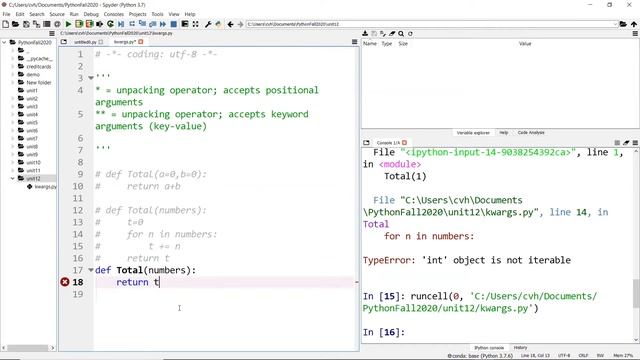Fold the Total function at line 17

click(91, 270)
